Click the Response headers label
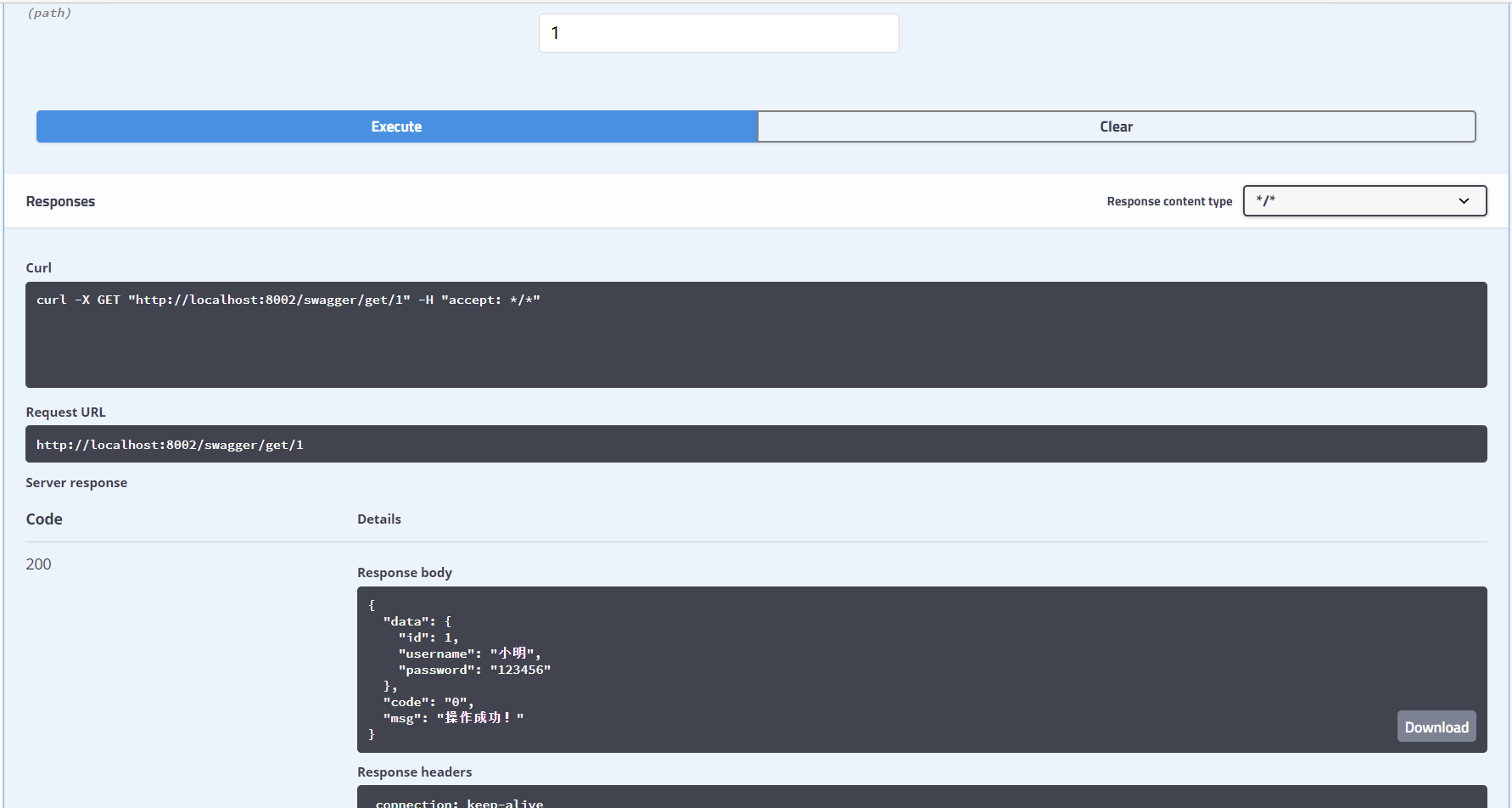The height and width of the screenshot is (808, 1512). click(414, 772)
